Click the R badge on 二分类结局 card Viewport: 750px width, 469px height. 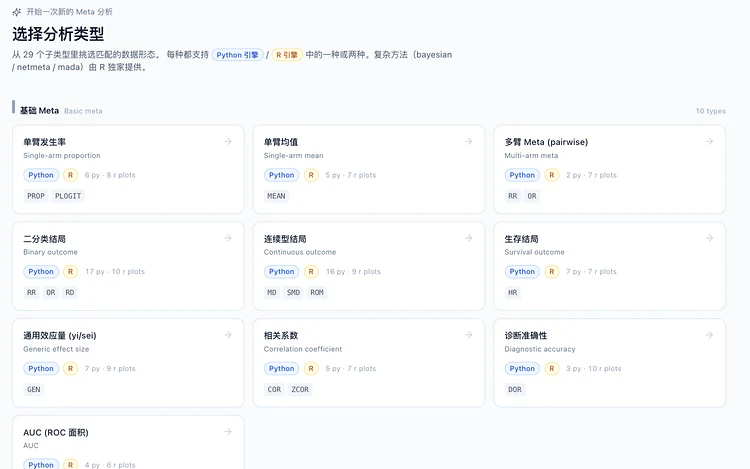coord(70,272)
